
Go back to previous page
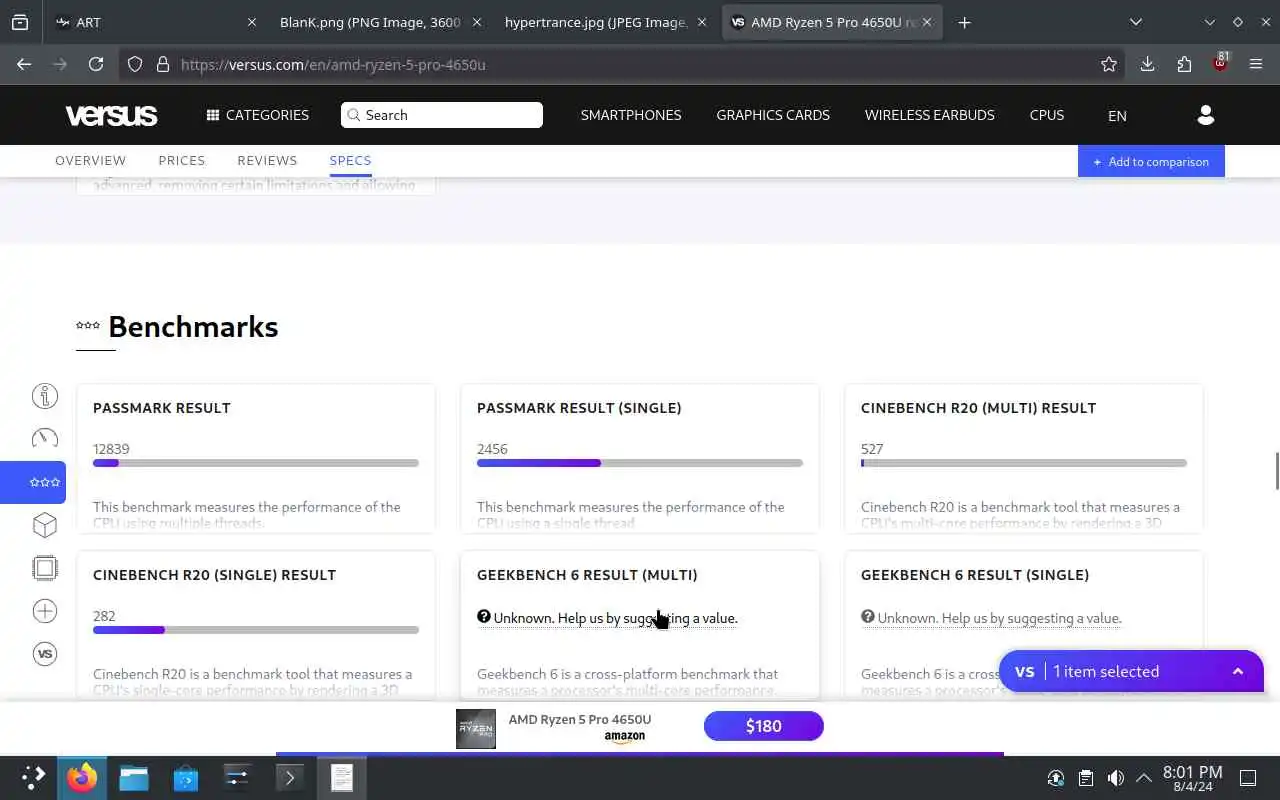[24, 64]
